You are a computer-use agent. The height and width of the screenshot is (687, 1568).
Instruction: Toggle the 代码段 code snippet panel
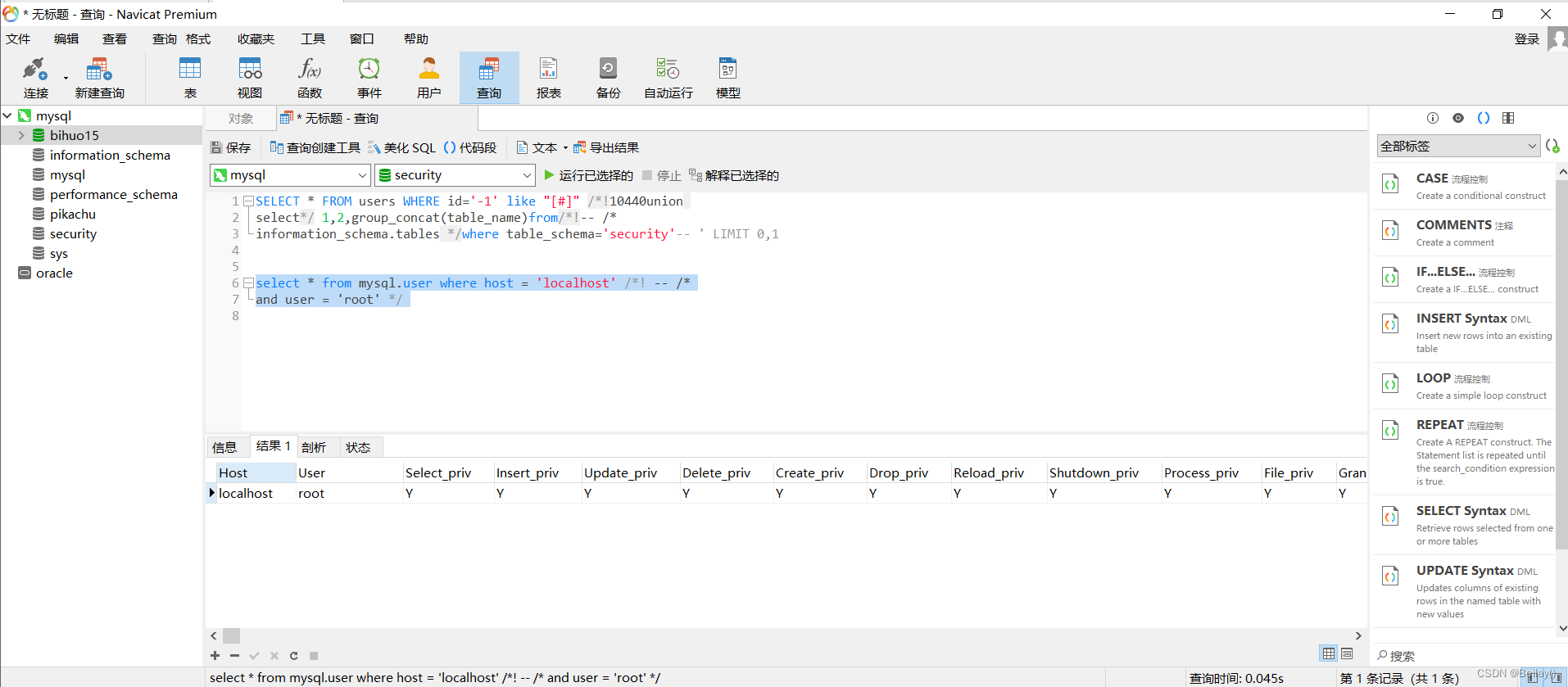pyautogui.click(x=470, y=147)
